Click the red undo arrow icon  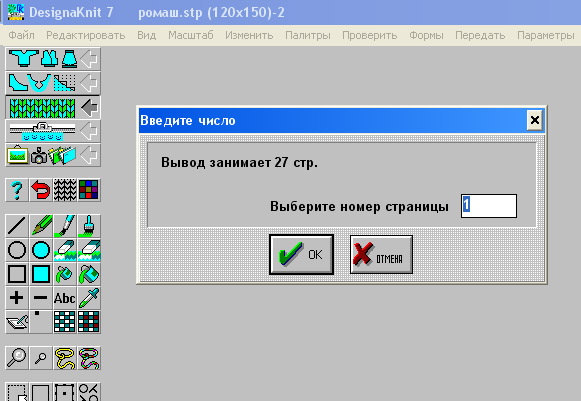[x=41, y=190]
